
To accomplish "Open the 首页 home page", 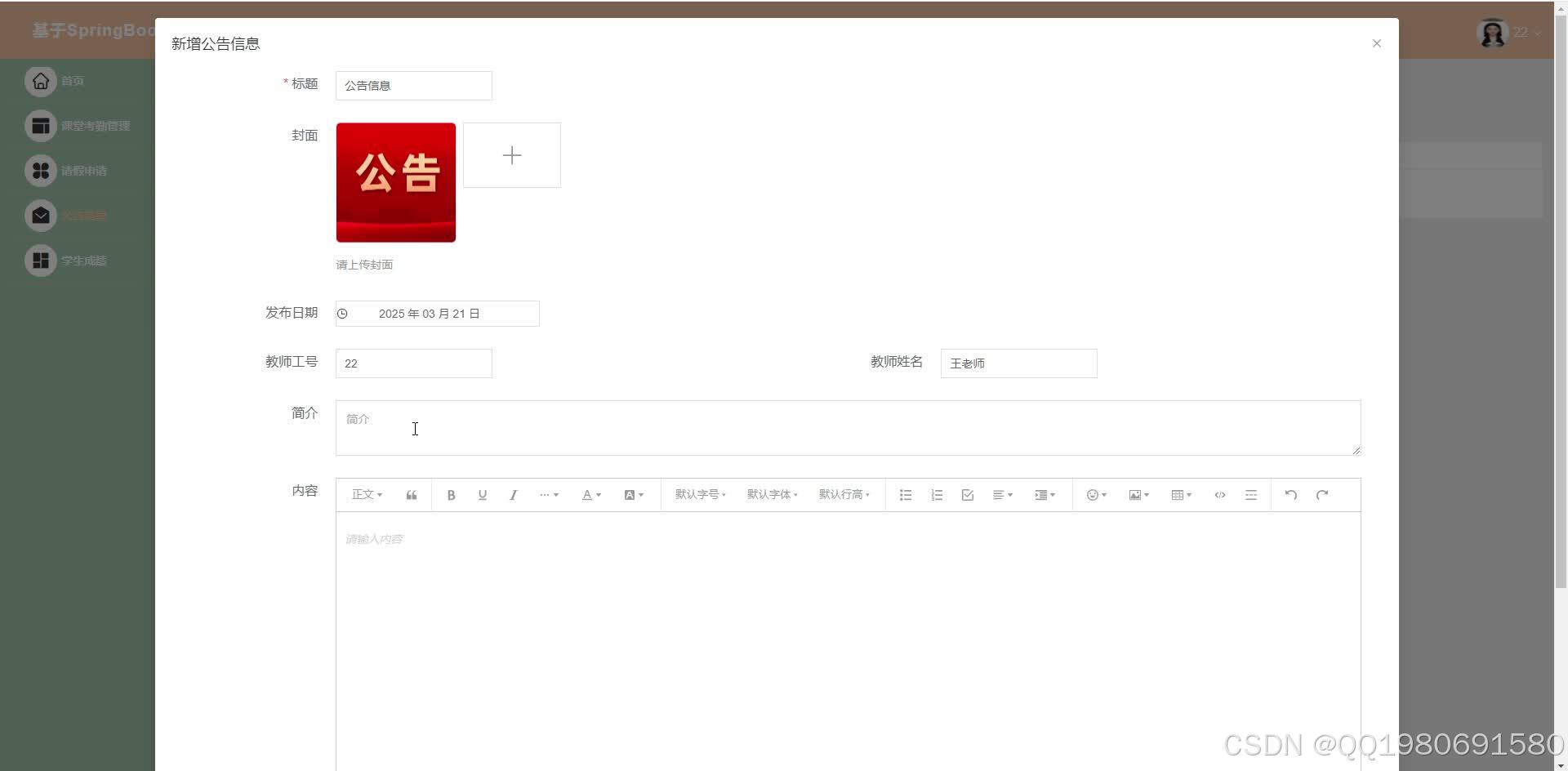I will click(x=71, y=81).
